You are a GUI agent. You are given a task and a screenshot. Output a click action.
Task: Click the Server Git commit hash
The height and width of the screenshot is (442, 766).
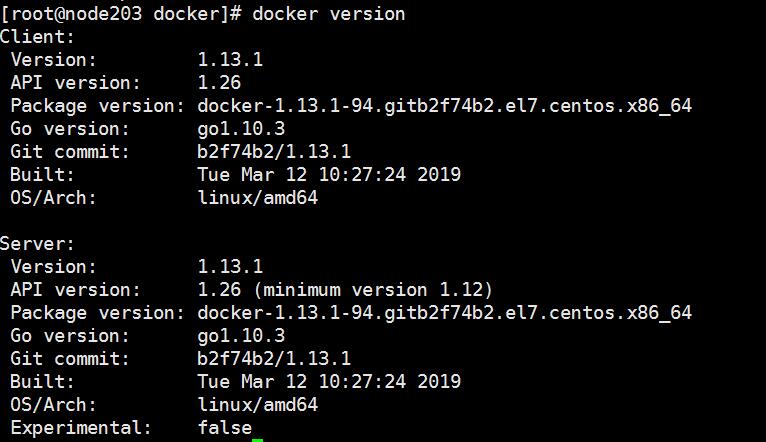pyautogui.click(x=274, y=359)
